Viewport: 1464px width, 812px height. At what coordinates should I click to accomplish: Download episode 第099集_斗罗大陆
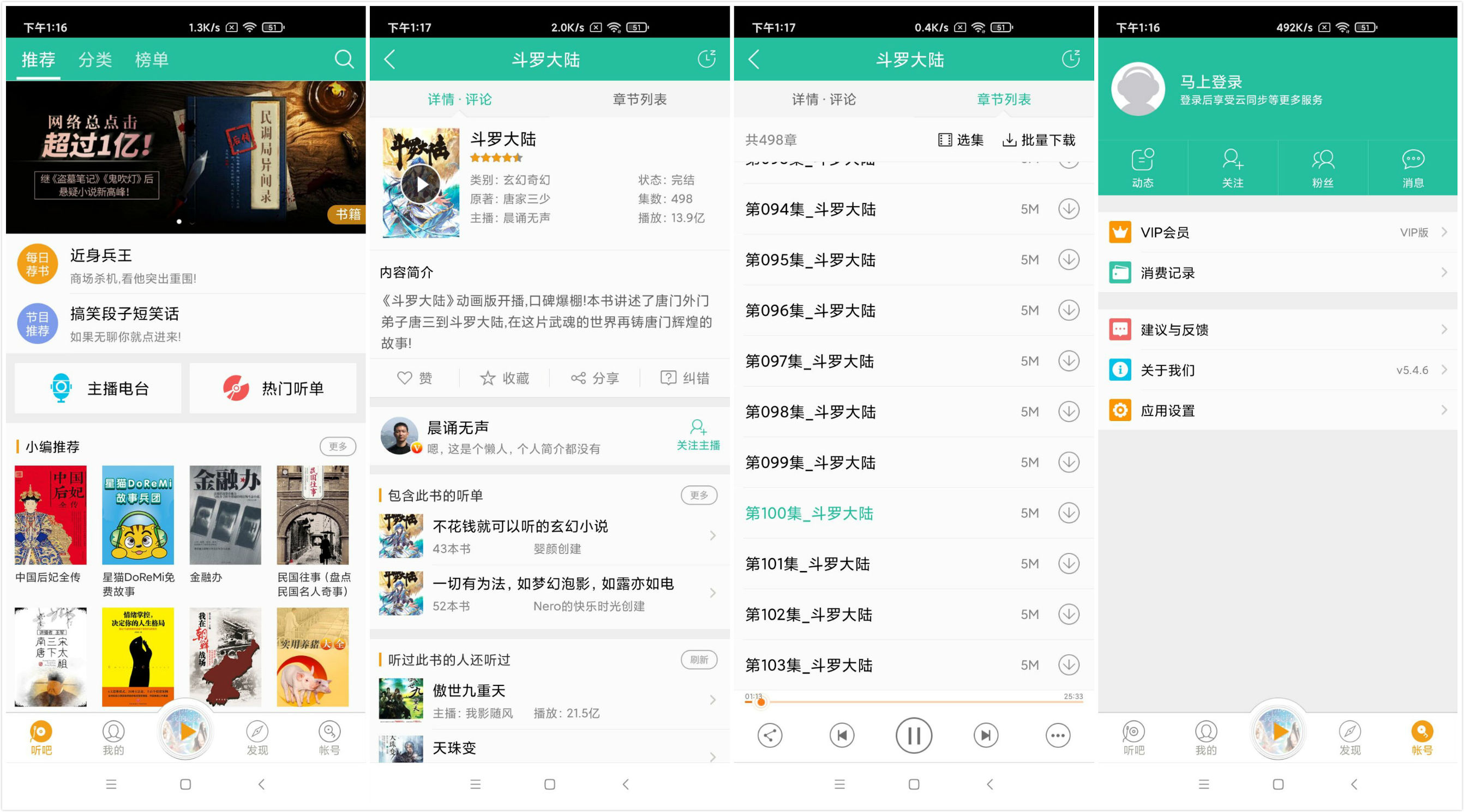[1069, 462]
